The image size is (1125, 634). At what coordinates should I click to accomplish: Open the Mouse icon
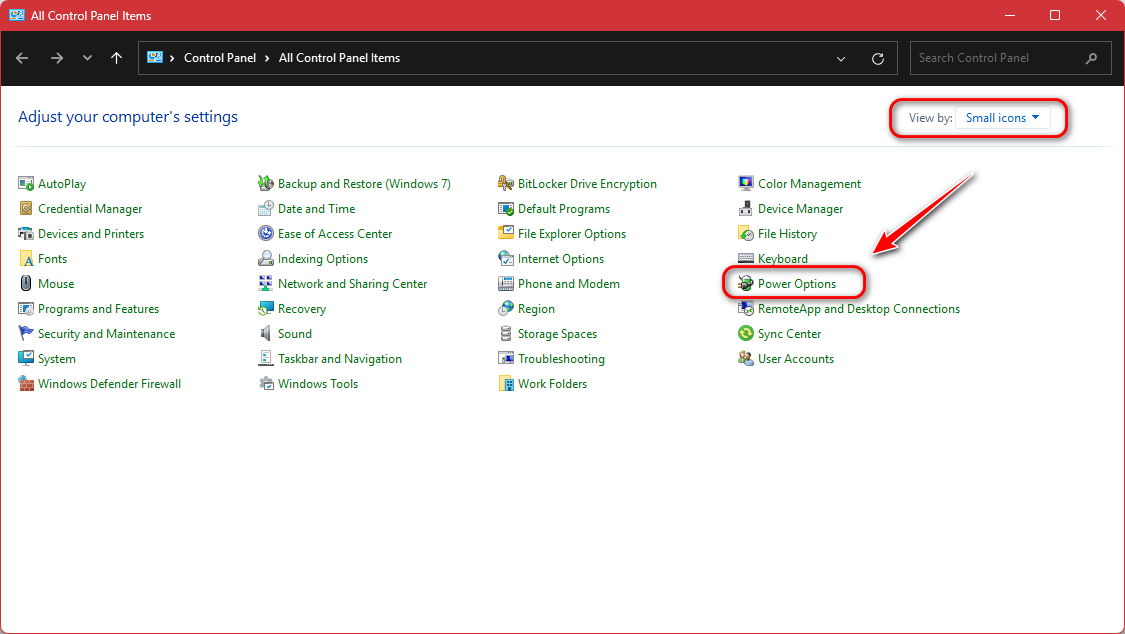point(26,284)
